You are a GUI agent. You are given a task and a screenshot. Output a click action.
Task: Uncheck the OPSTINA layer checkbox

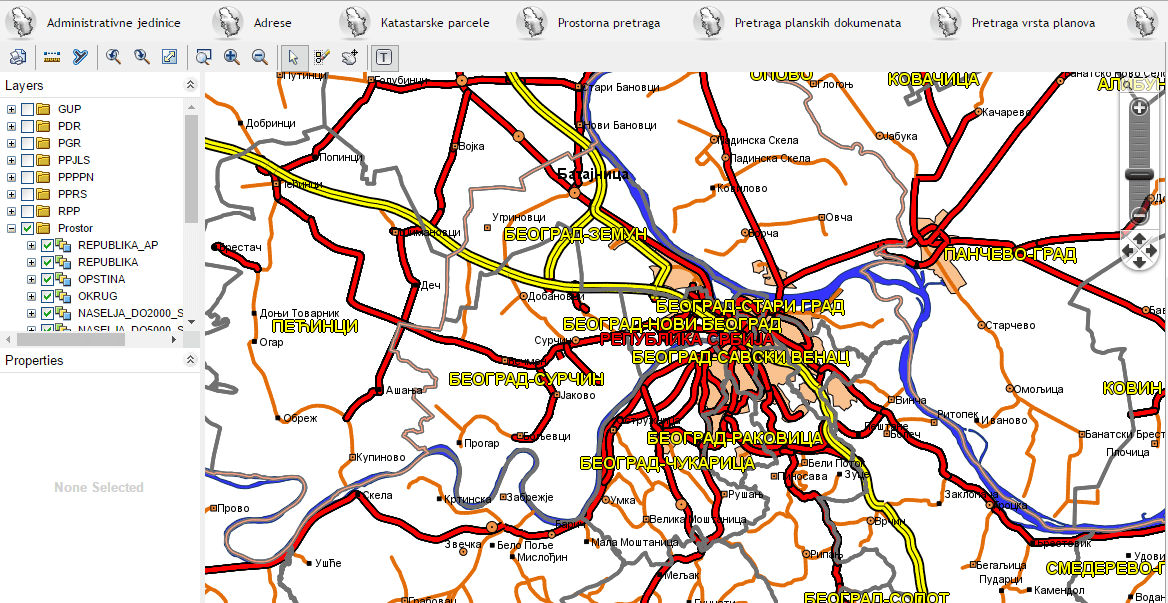click(47, 279)
